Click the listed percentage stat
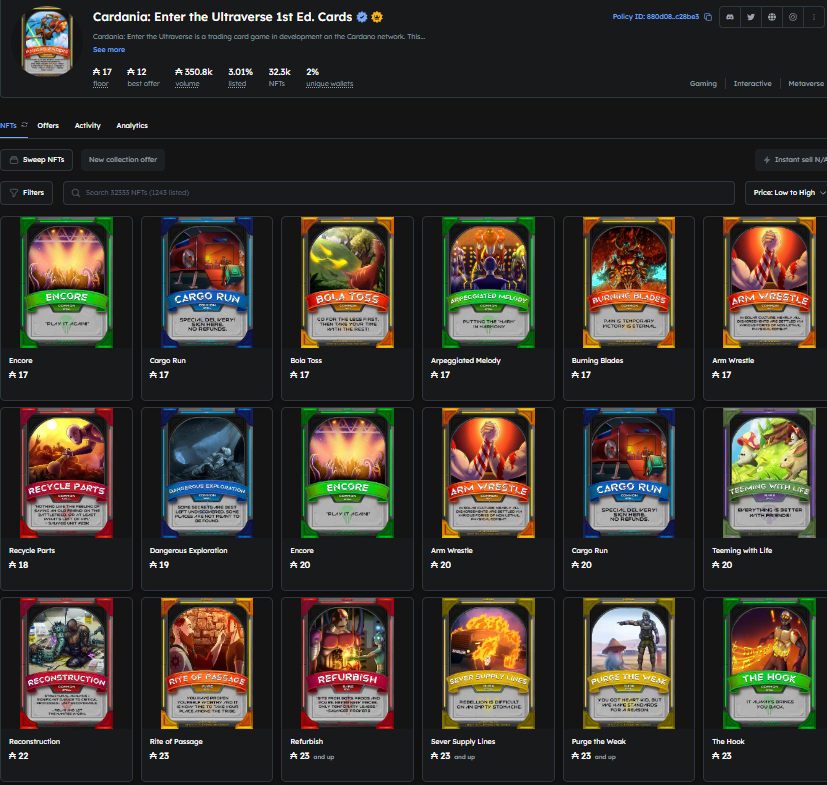This screenshot has height=785, width=827. tap(240, 77)
